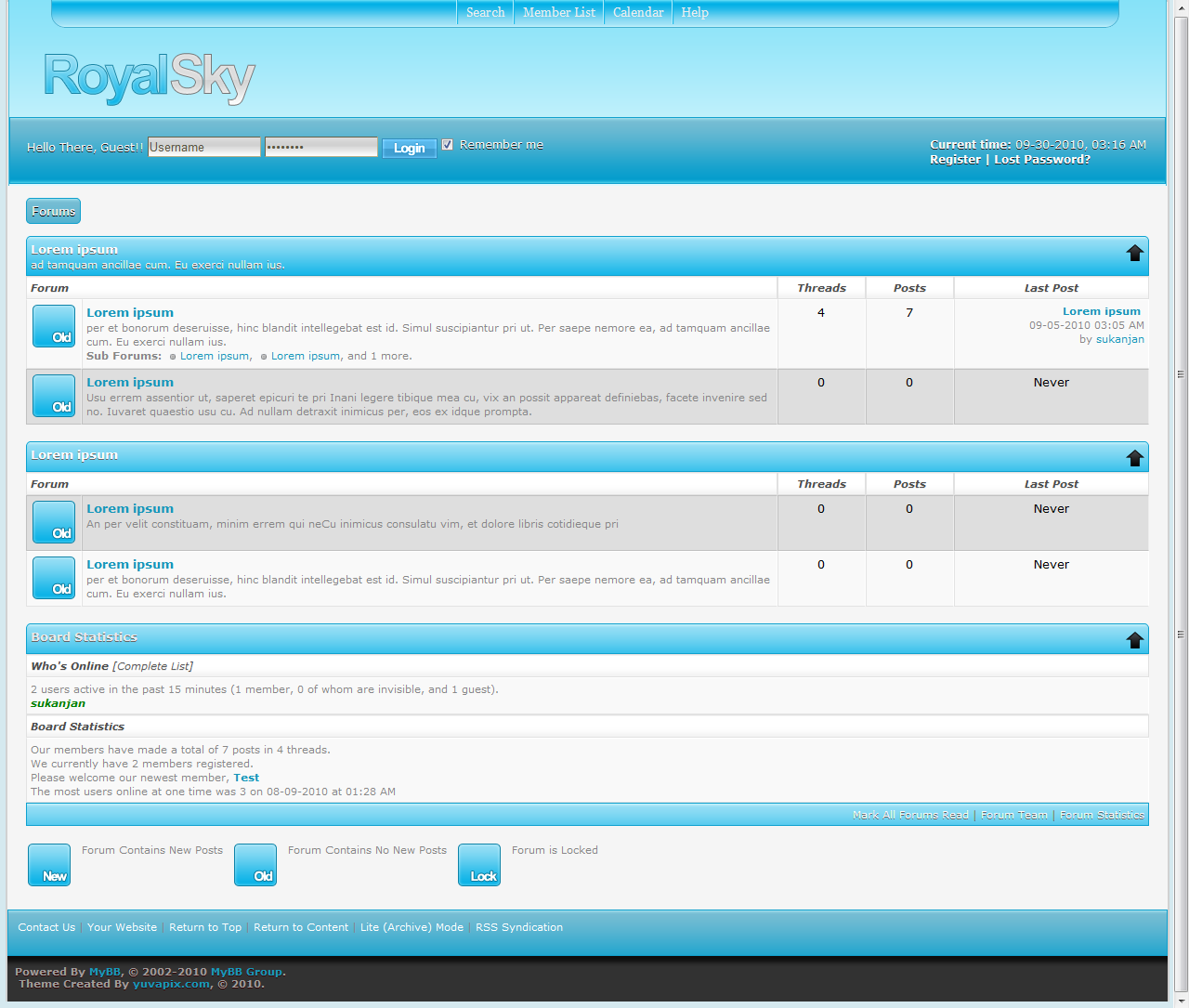Uncheck the Remember me checkbox
Viewport: 1189px width, 1008px height.
tap(448, 145)
